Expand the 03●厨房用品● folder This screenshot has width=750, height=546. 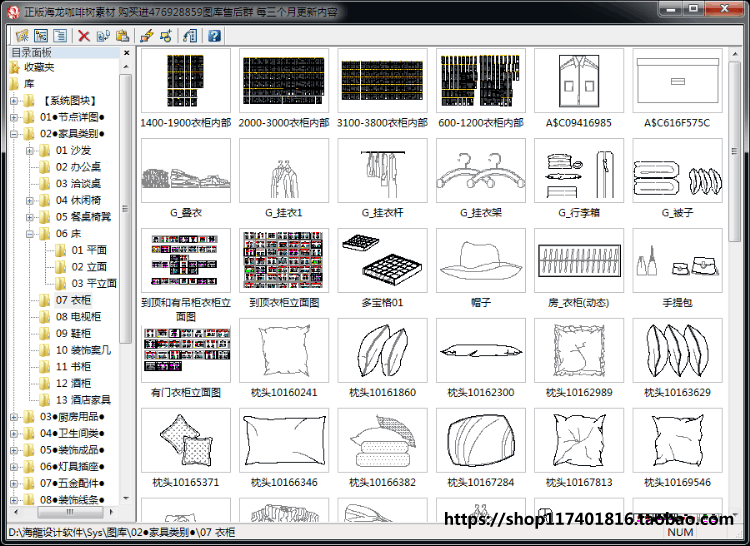(13, 417)
